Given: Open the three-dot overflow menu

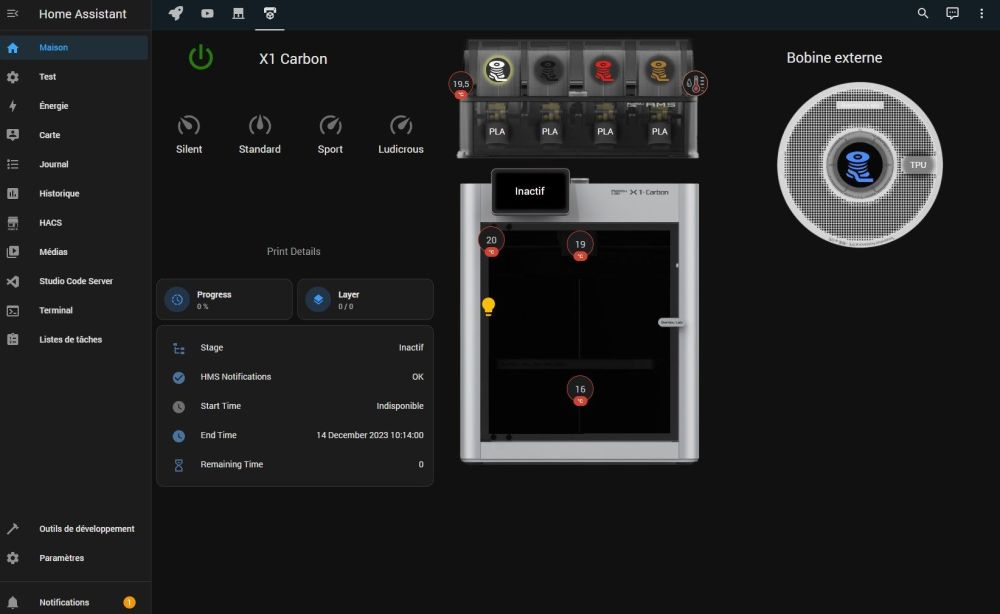Looking at the screenshot, I should (x=981, y=13).
